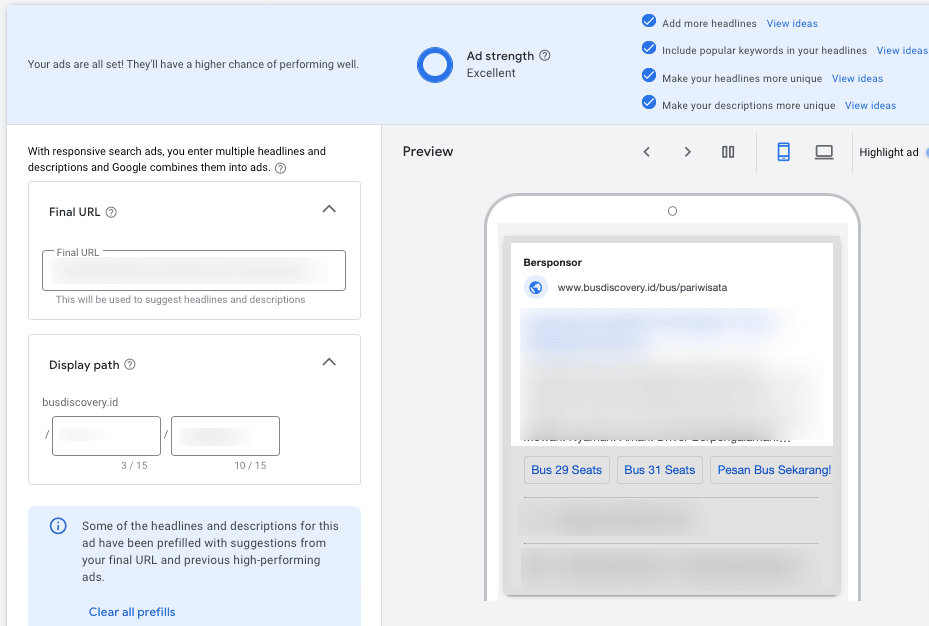Toggle the Add more headlines checkmark
929x626 pixels.
(x=649, y=22)
